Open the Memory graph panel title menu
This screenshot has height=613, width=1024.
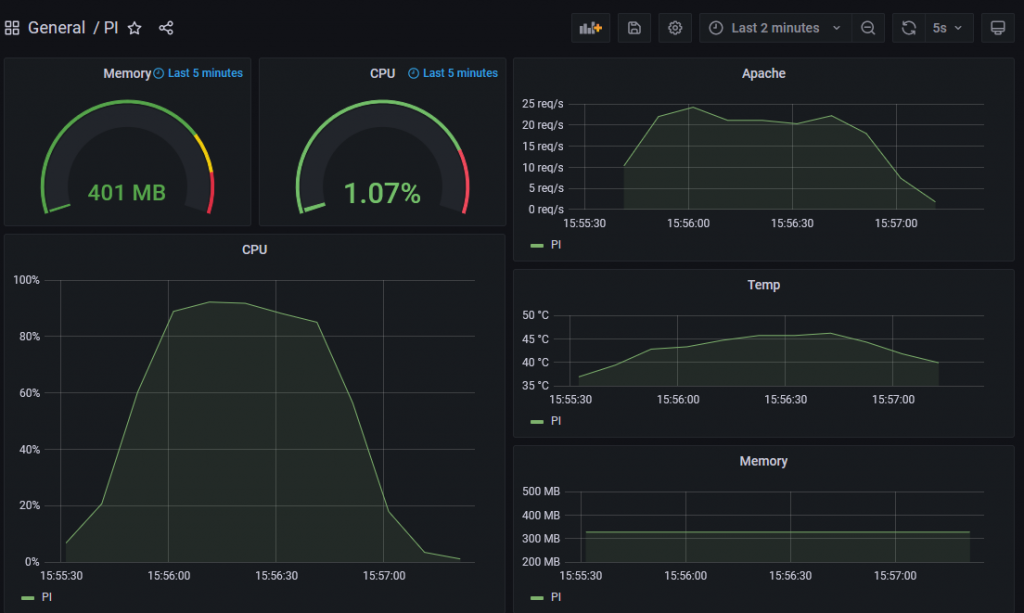pos(763,461)
